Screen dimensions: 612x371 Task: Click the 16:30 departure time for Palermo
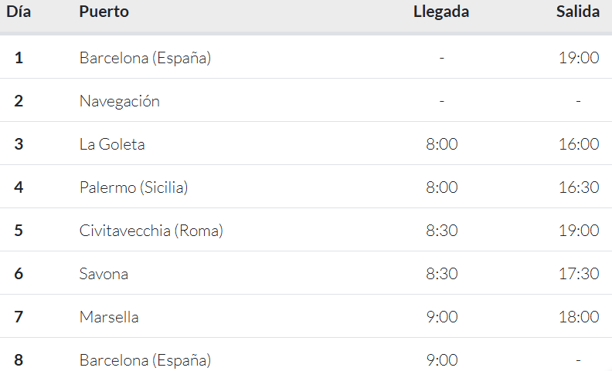579,188
